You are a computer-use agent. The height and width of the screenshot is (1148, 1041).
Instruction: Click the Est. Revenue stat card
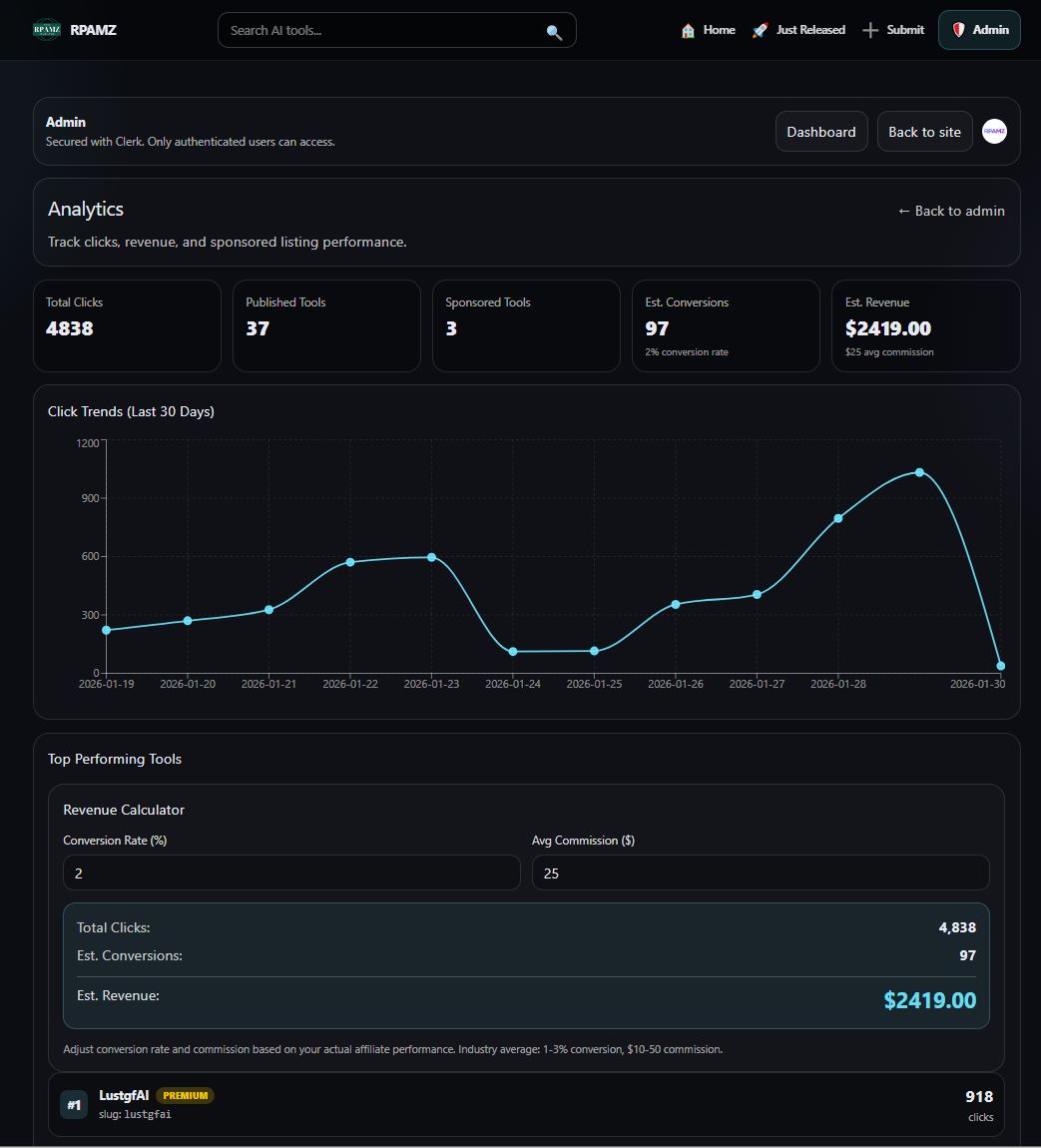tap(925, 325)
